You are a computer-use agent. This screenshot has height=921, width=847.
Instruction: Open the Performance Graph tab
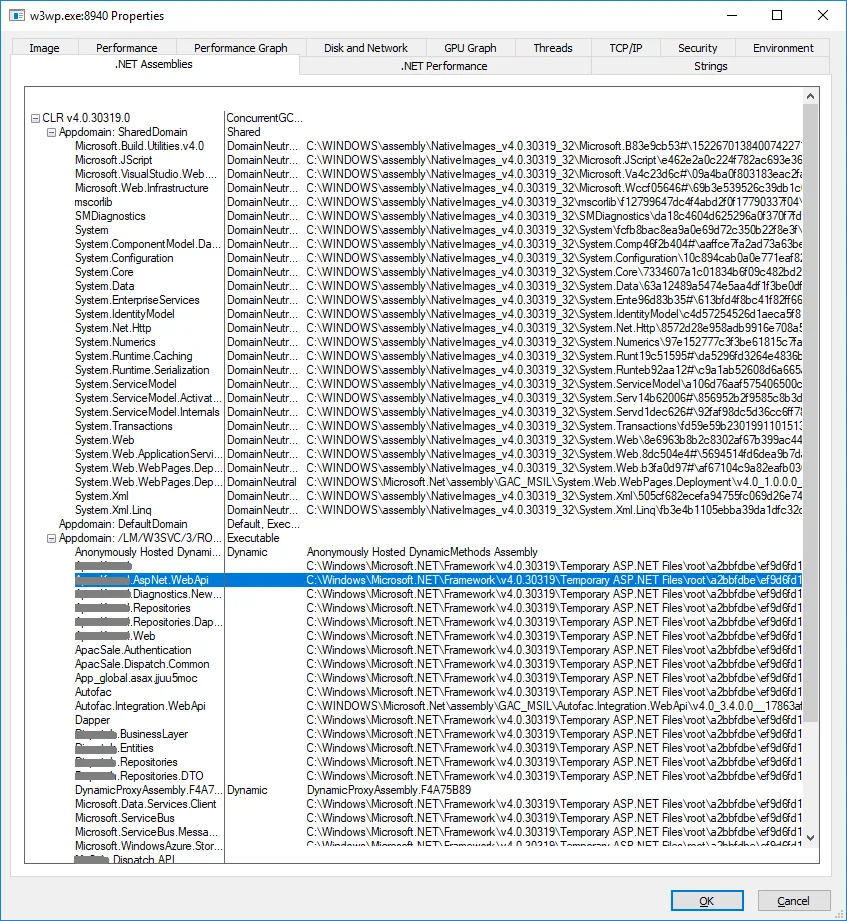coord(240,48)
